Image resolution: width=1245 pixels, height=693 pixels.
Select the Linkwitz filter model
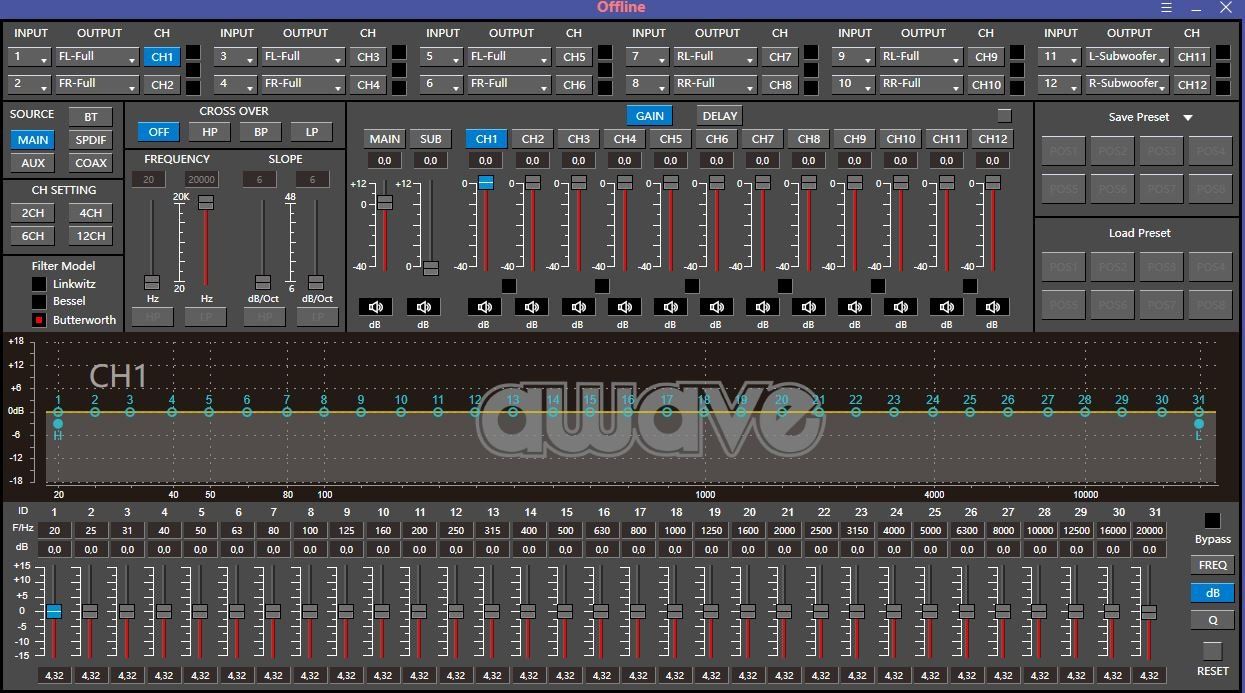(x=39, y=284)
